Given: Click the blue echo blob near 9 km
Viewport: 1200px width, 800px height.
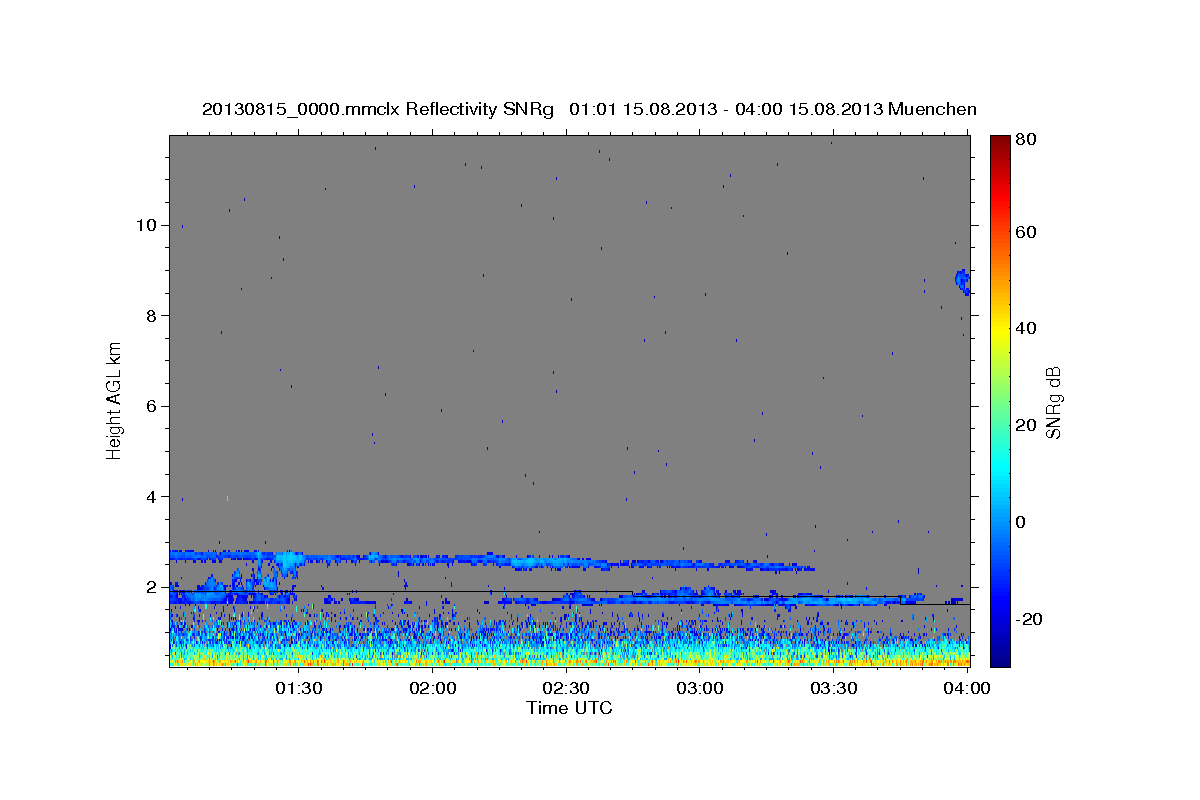Looking at the screenshot, I should click(963, 281).
